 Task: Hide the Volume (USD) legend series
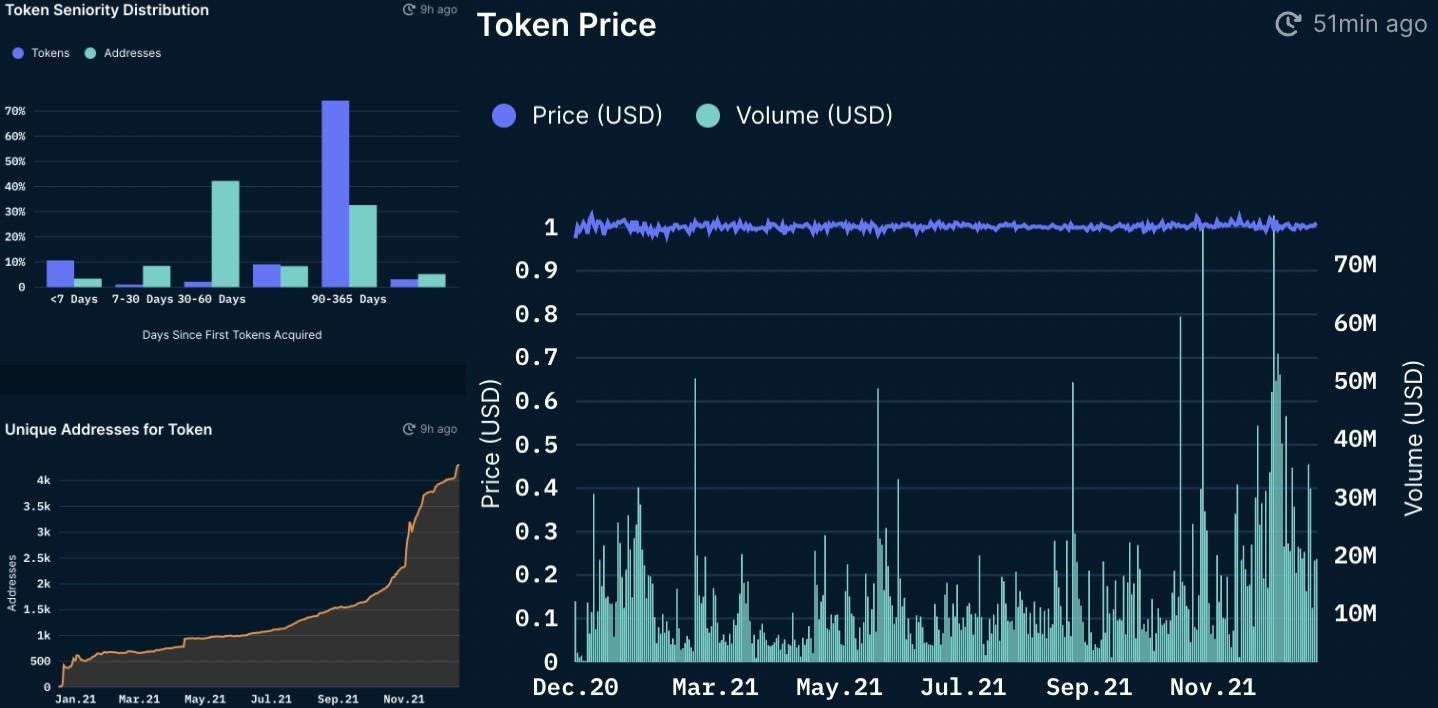pos(793,115)
